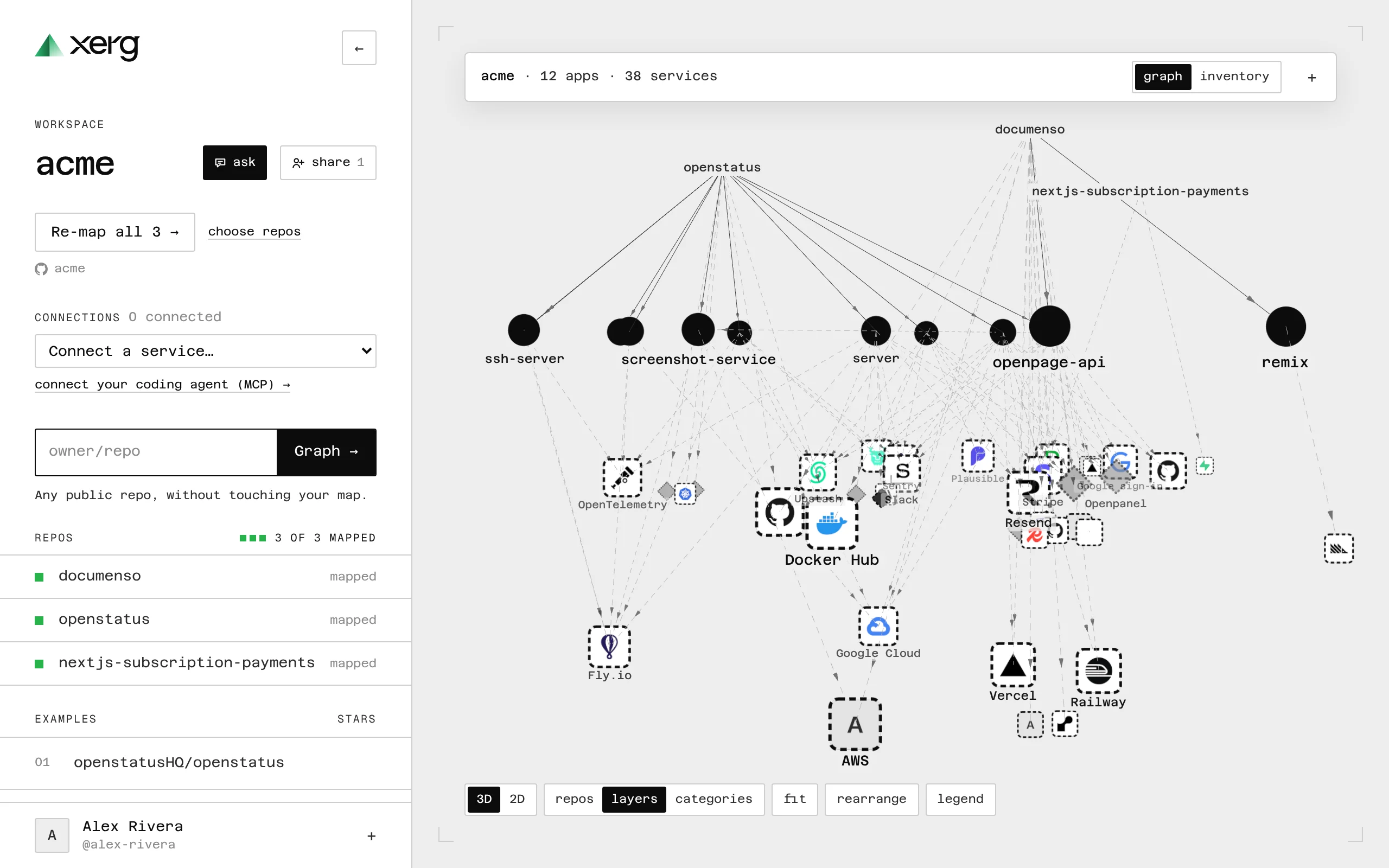Viewport: 1389px width, 868px height.
Task: Group graph by categories
Action: (x=713, y=799)
